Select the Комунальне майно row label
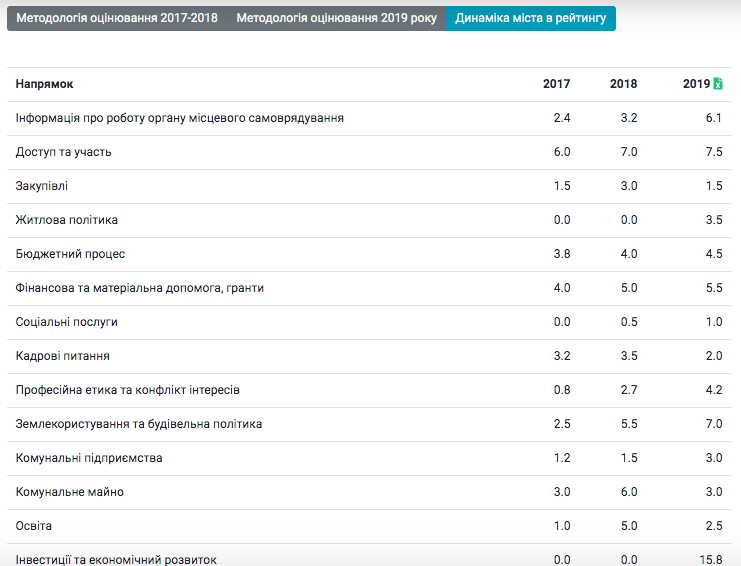 click(69, 492)
